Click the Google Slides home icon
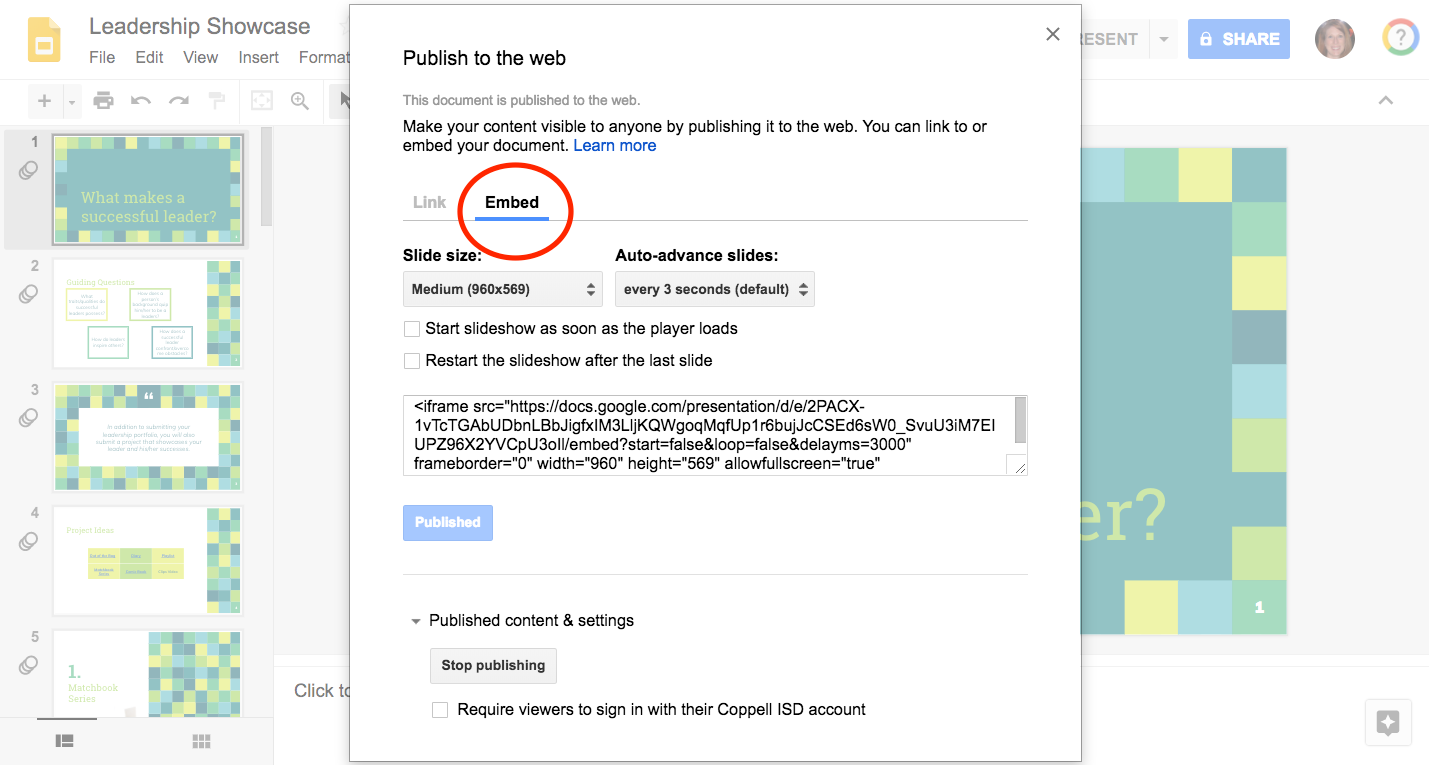 [x=44, y=41]
